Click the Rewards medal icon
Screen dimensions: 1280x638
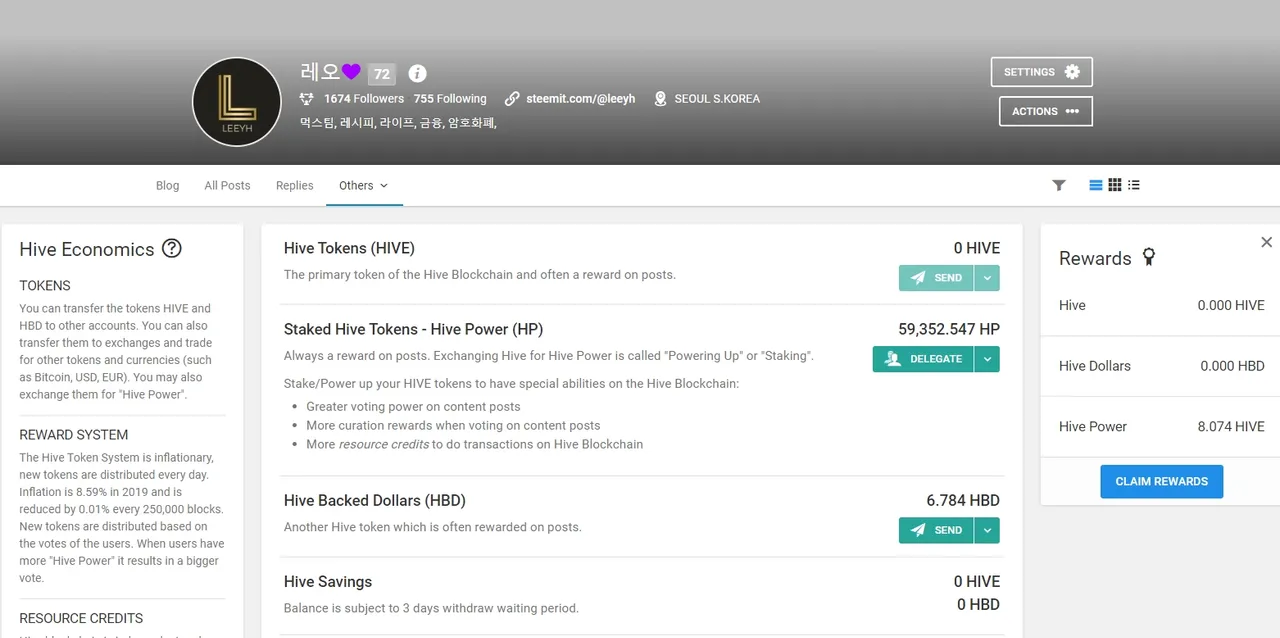[x=1149, y=258]
